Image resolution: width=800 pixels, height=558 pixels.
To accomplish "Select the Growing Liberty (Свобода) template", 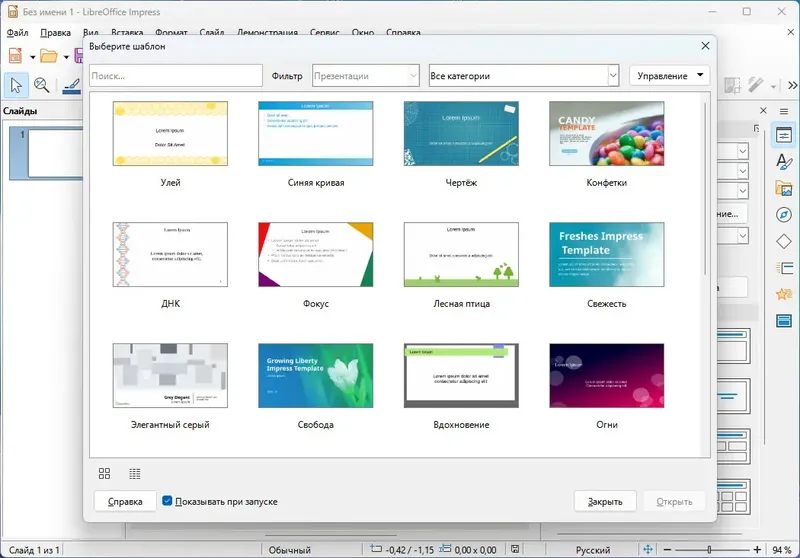I will click(x=316, y=375).
